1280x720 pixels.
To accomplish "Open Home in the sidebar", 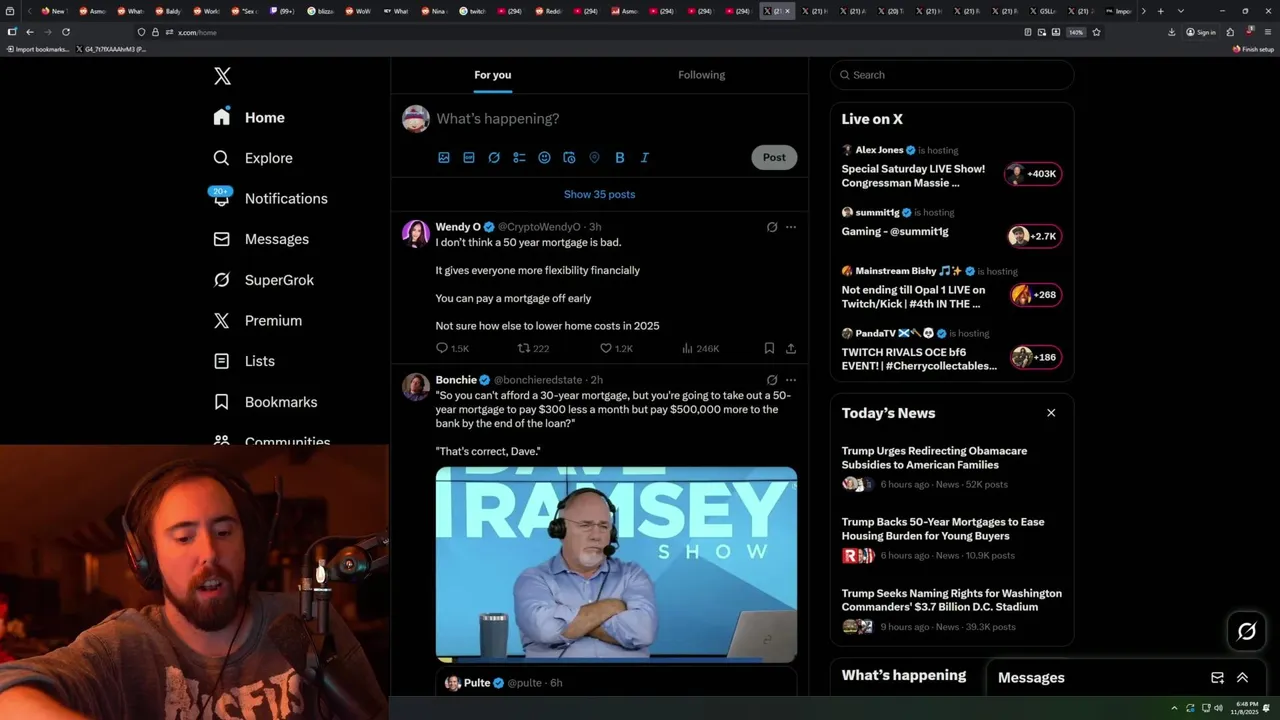I will [x=250, y=118].
